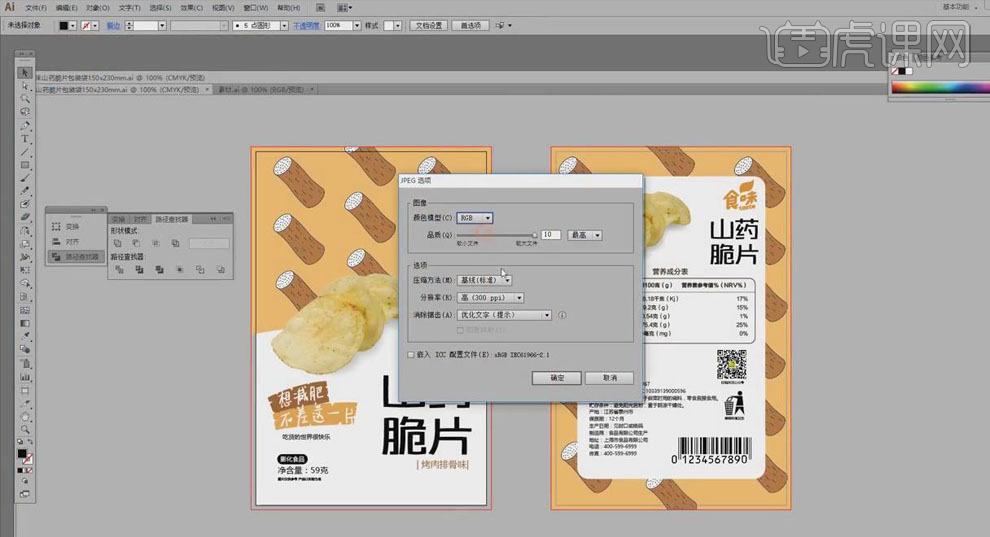Change the screen mode at toolbar bottom

25,494
